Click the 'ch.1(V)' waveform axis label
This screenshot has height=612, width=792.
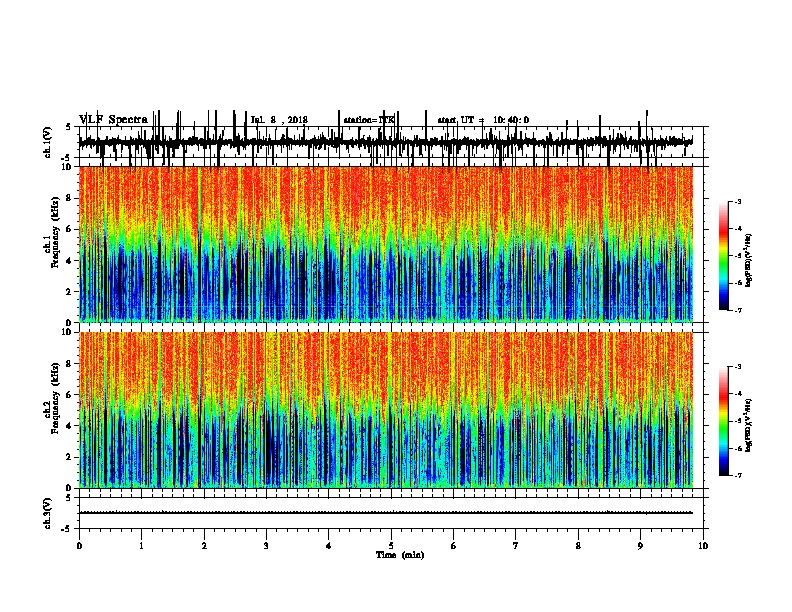point(48,142)
